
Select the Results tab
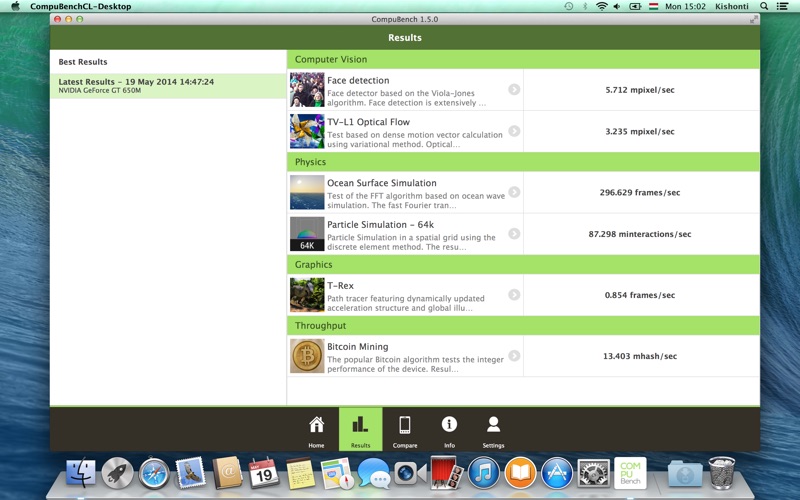360,430
